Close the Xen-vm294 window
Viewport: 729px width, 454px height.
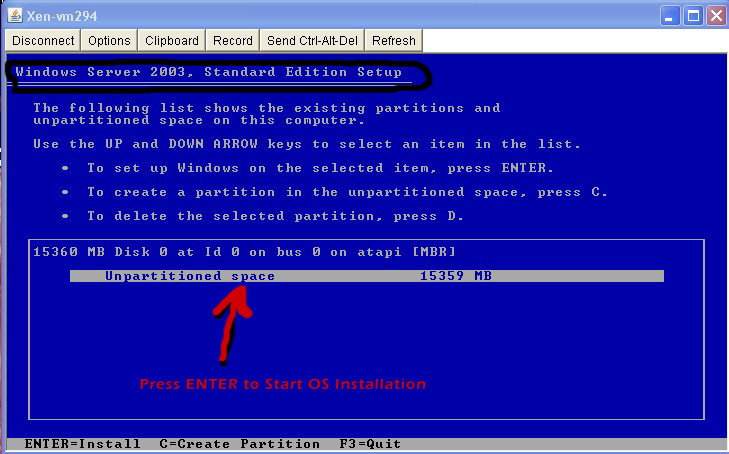point(717,17)
